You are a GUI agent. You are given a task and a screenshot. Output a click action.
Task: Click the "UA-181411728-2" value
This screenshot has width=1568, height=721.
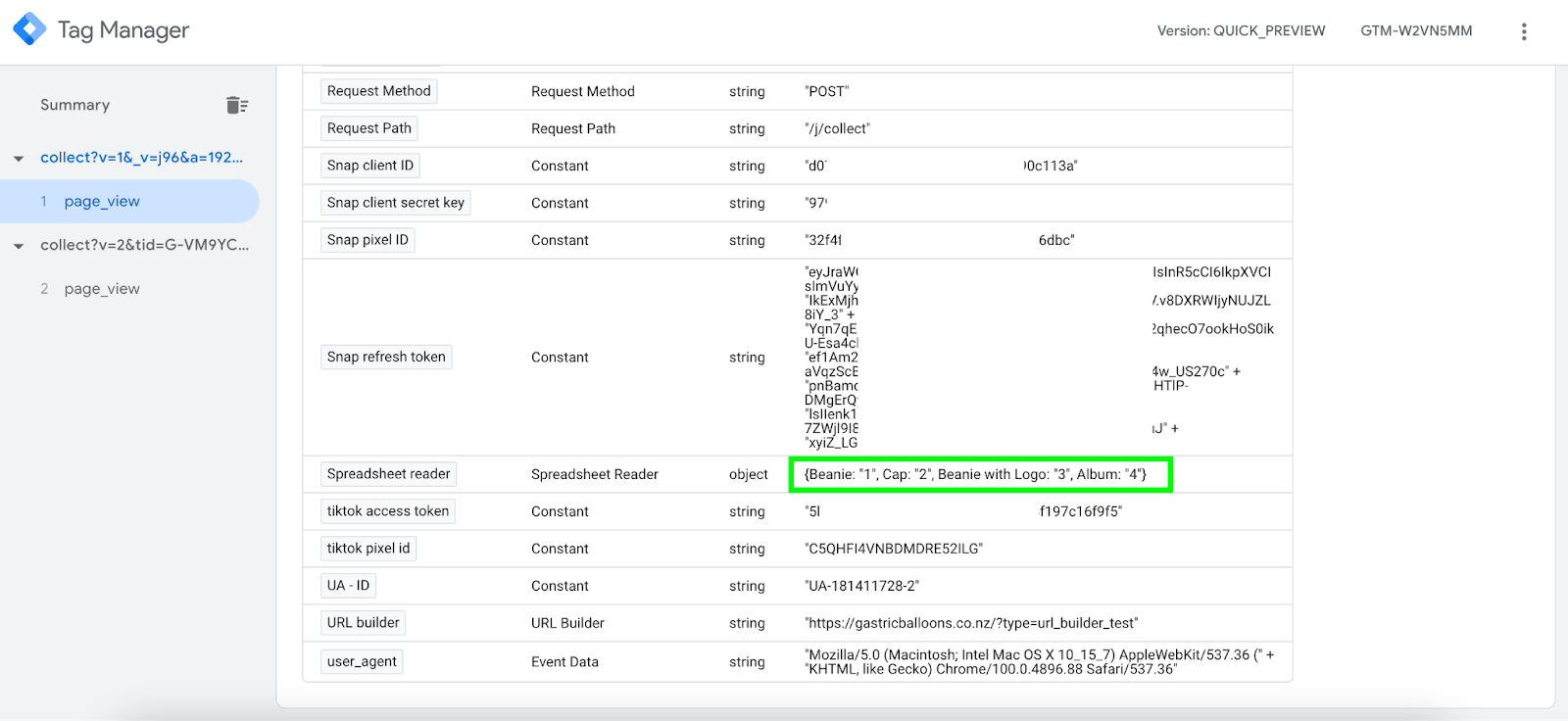click(862, 586)
